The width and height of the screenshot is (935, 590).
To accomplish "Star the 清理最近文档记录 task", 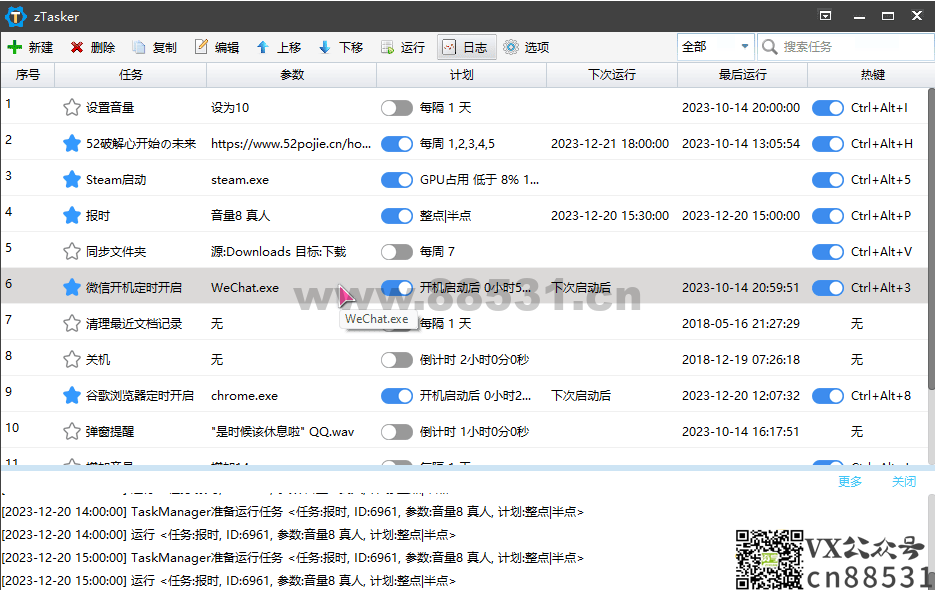I will (x=72, y=323).
